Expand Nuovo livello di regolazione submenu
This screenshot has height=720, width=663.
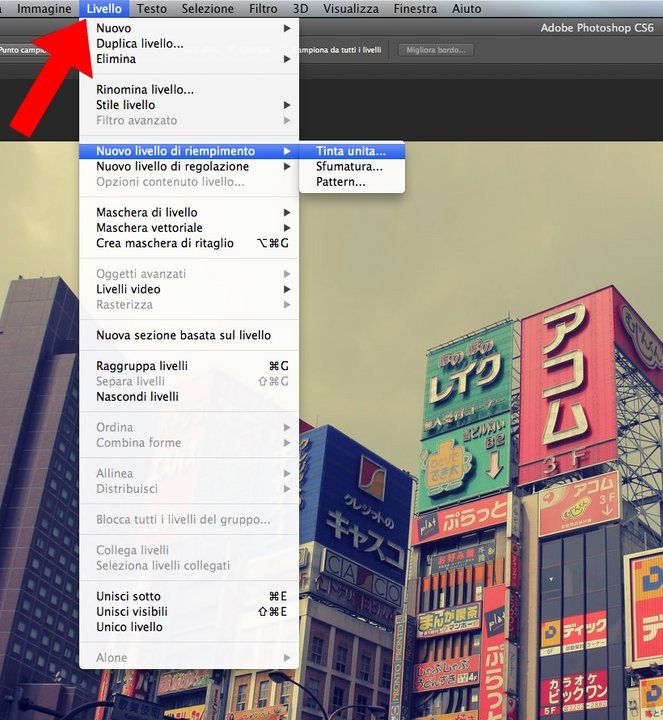189,166
